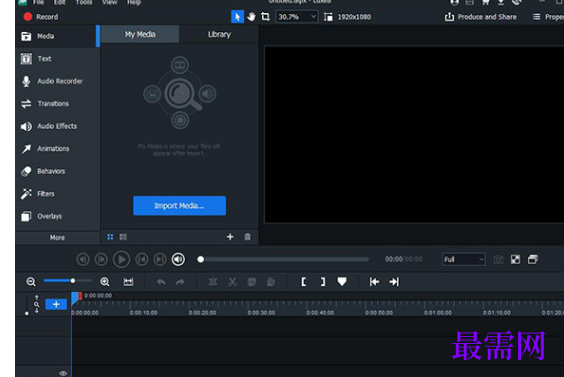
Task: Toggle track visibility eye icon
Action: (63, 373)
